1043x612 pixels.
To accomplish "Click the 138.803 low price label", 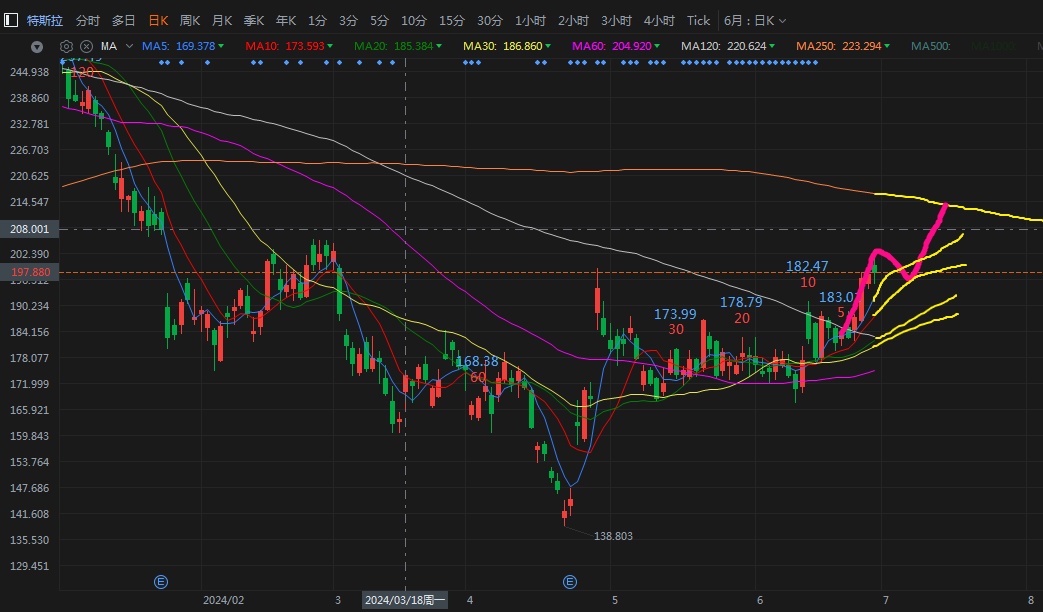I will click(613, 536).
